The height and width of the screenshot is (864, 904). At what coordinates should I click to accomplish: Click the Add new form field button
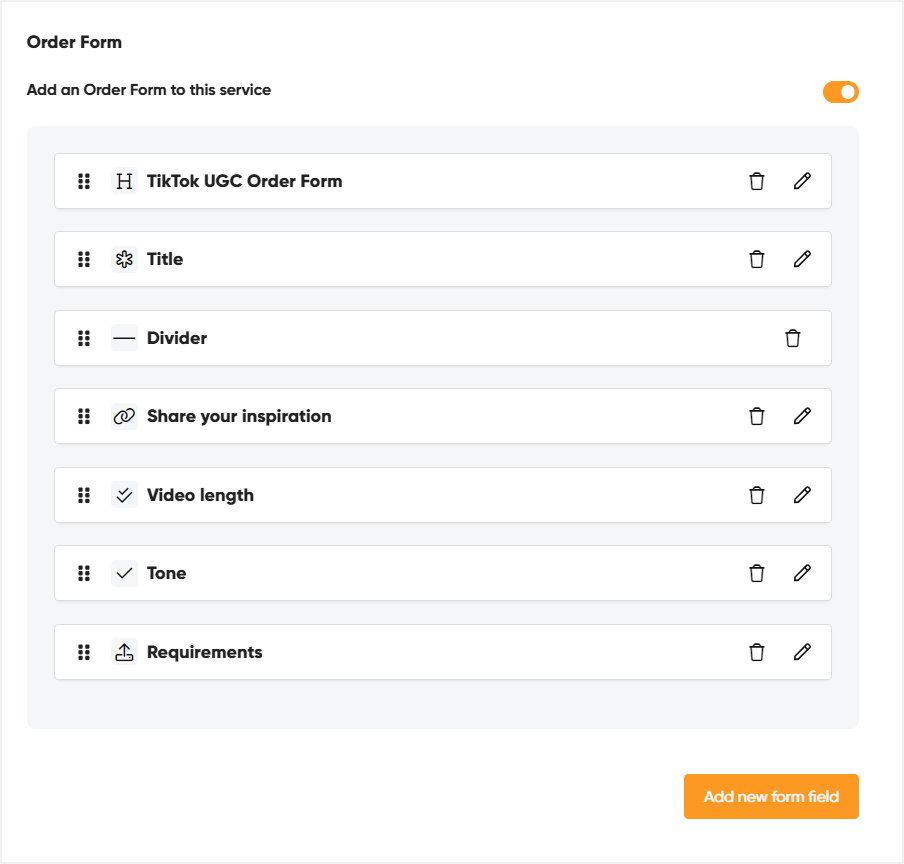[771, 796]
